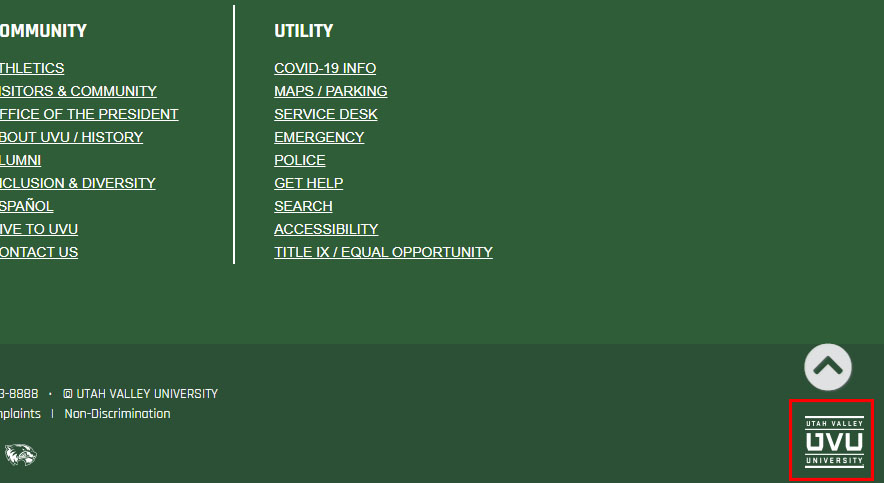Go to Maps / Parking
The width and height of the screenshot is (884, 483).
[x=330, y=91]
